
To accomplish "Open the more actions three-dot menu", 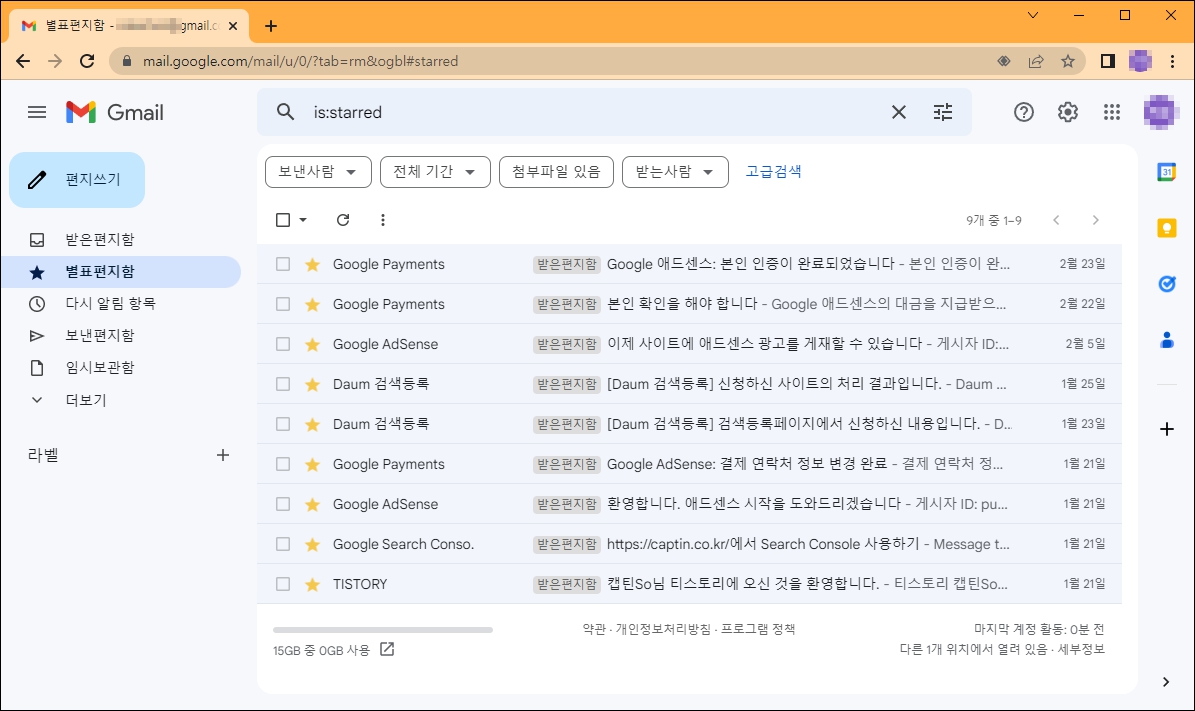I will tap(383, 219).
